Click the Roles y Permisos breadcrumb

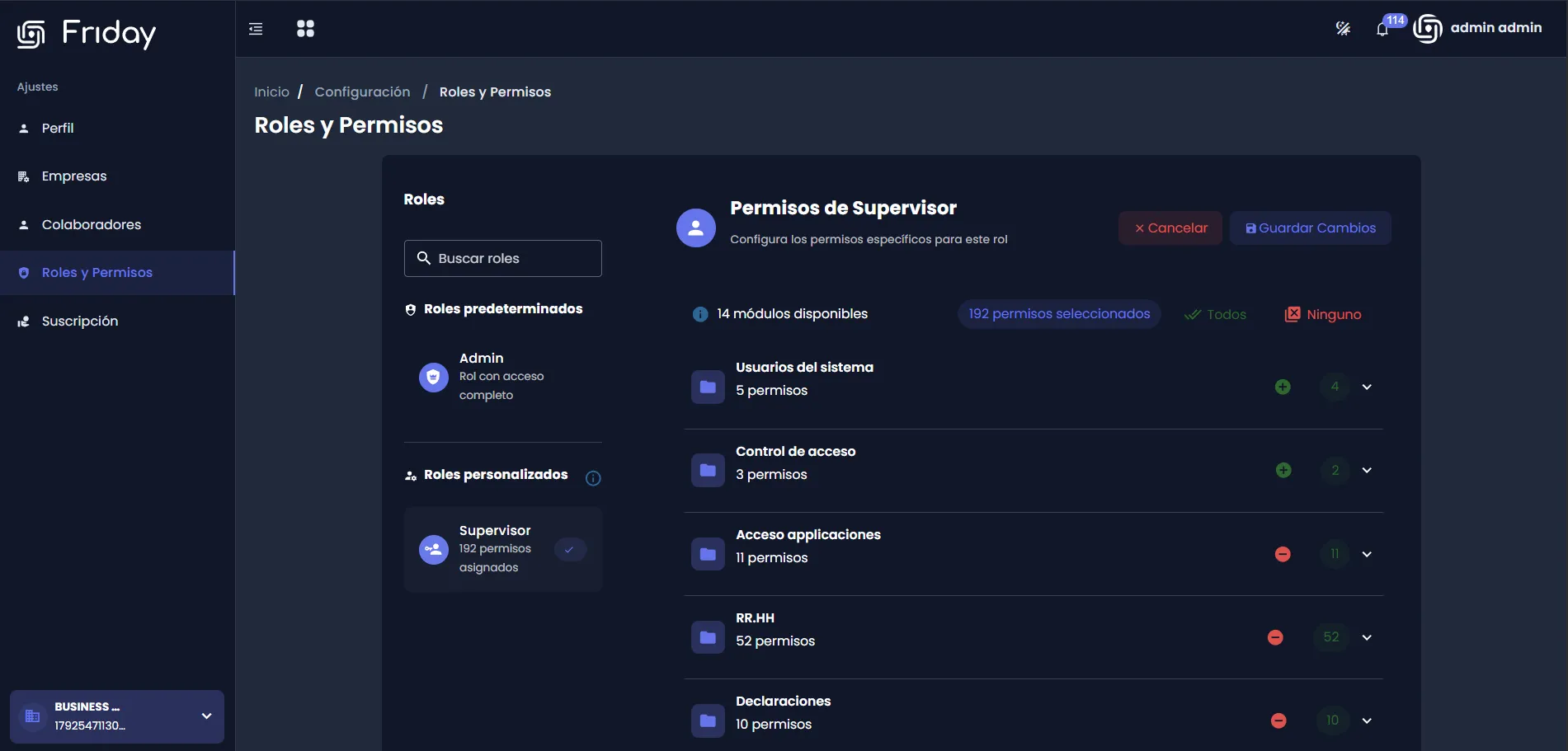[495, 92]
